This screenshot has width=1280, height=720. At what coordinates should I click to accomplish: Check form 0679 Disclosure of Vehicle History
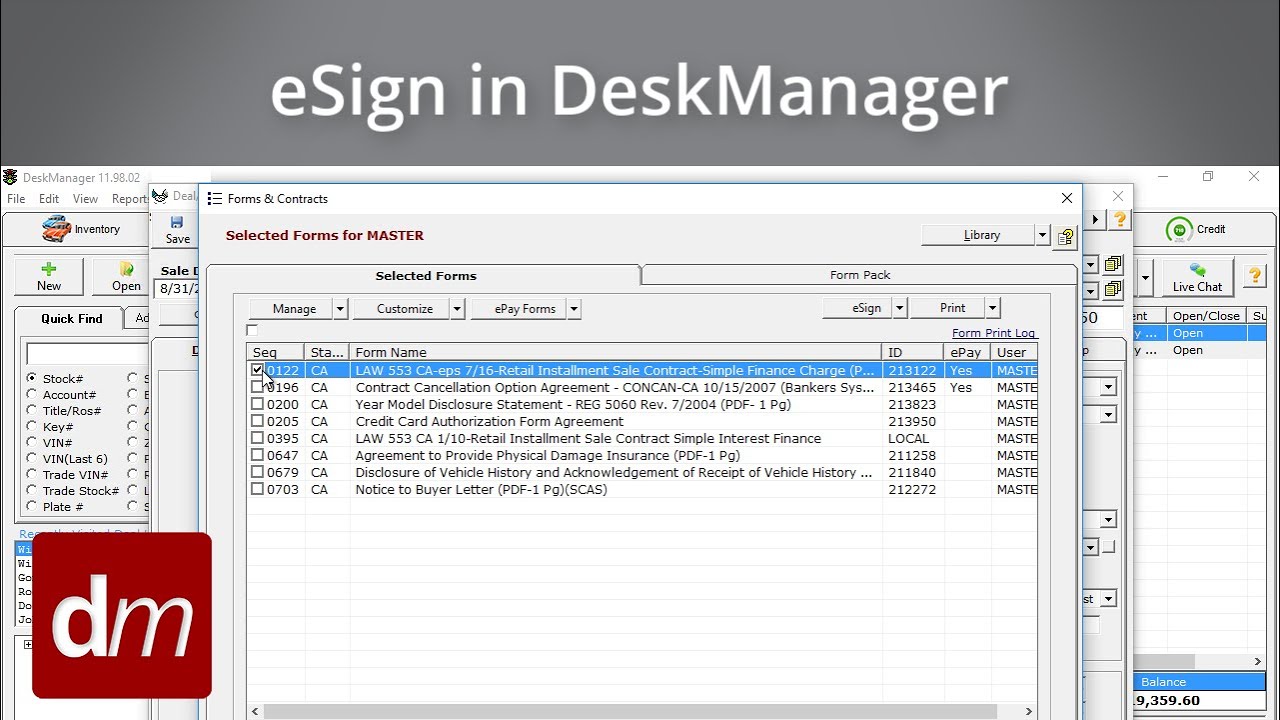pyautogui.click(x=257, y=472)
